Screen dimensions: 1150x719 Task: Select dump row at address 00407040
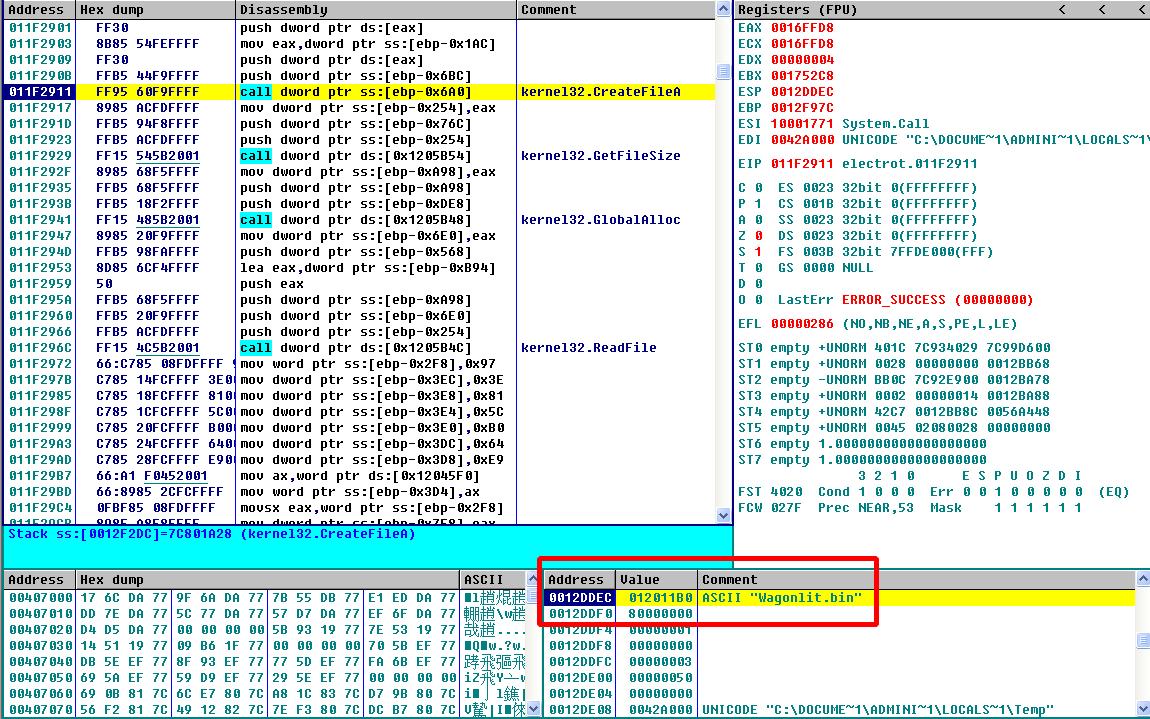pyautogui.click(x=265, y=662)
